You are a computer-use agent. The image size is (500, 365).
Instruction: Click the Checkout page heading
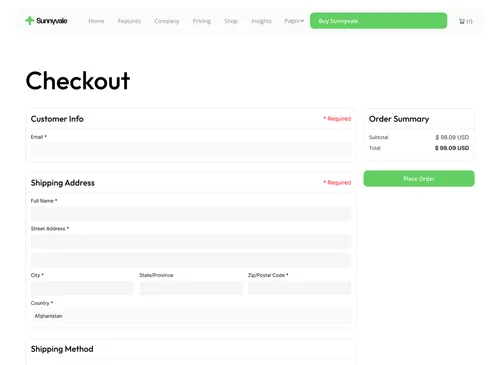78,81
